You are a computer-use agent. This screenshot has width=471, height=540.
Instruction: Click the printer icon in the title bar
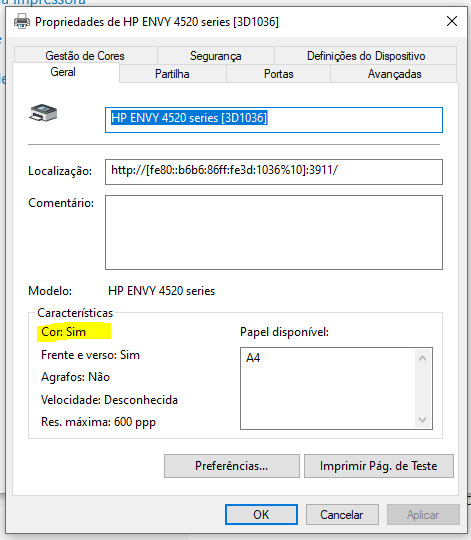click(22, 21)
